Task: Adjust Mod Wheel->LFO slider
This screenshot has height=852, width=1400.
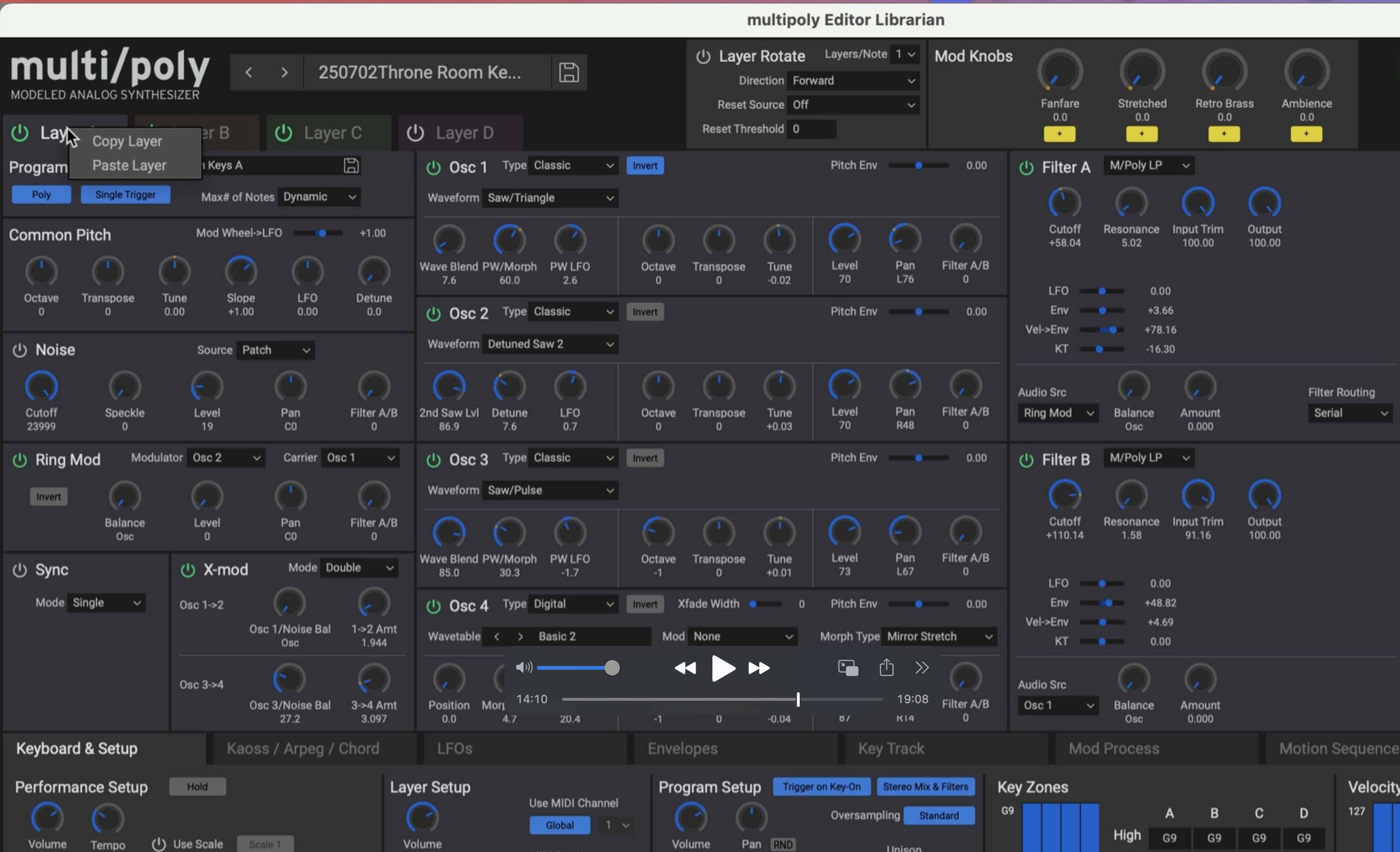Action: [318, 233]
